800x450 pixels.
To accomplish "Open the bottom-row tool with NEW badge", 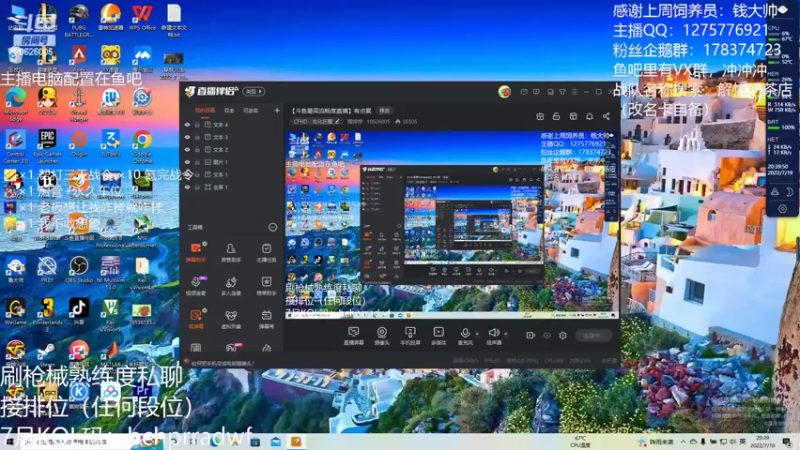I will [232, 348].
